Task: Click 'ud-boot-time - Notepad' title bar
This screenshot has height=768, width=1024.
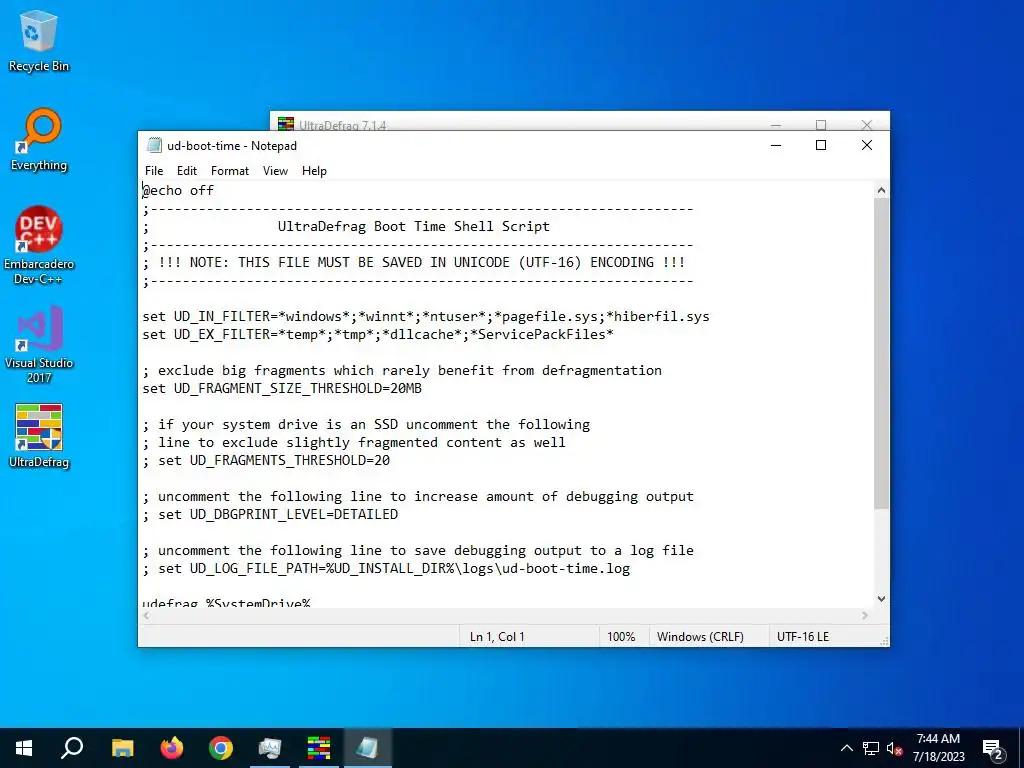Action: 232,146
